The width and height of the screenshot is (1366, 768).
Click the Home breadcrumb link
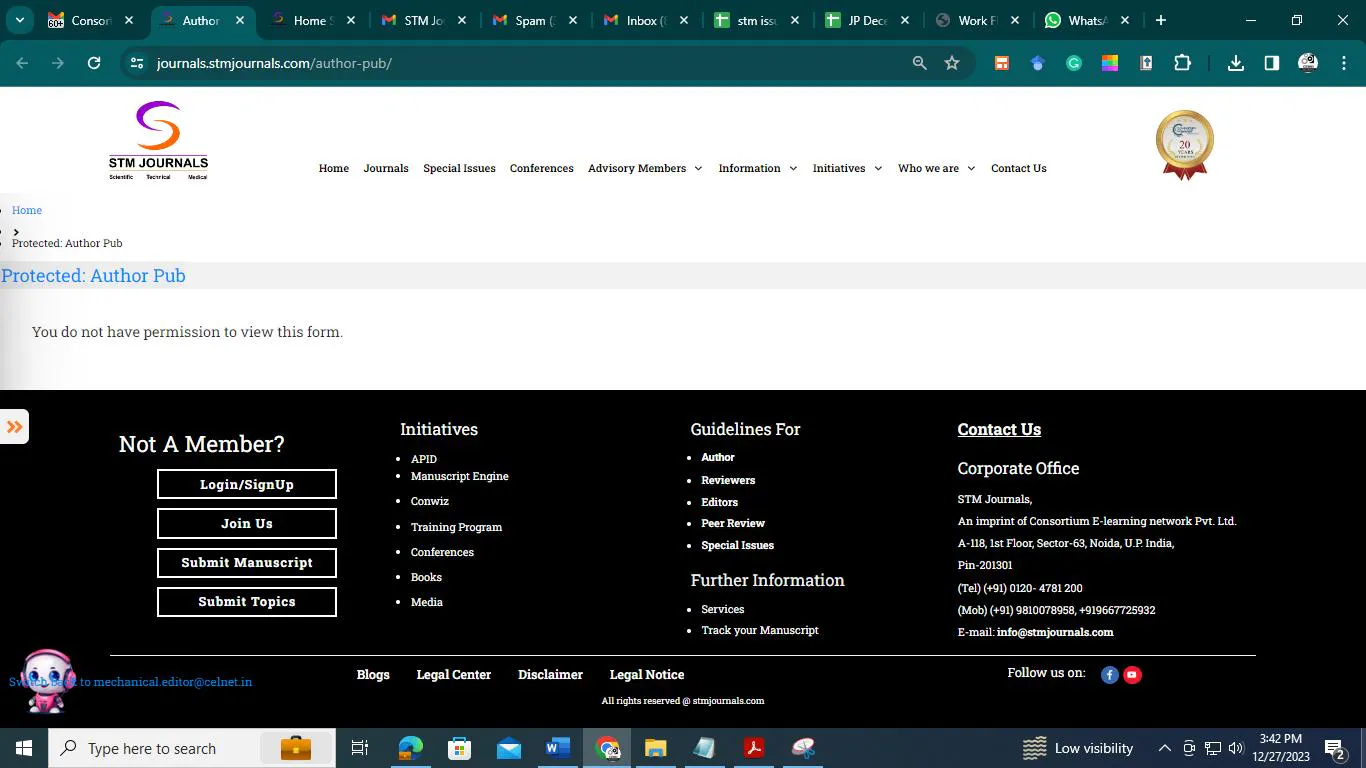tap(27, 210)
